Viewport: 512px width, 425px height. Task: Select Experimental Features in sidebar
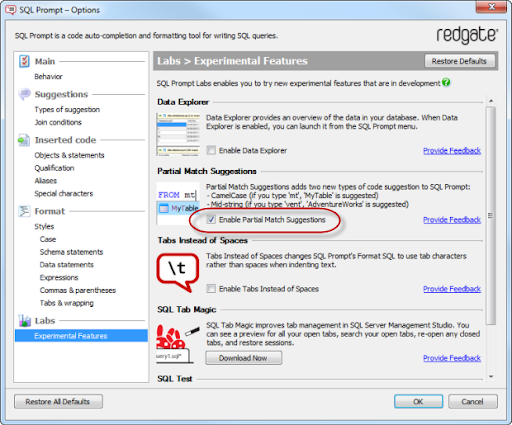click(x=81, y=336)
